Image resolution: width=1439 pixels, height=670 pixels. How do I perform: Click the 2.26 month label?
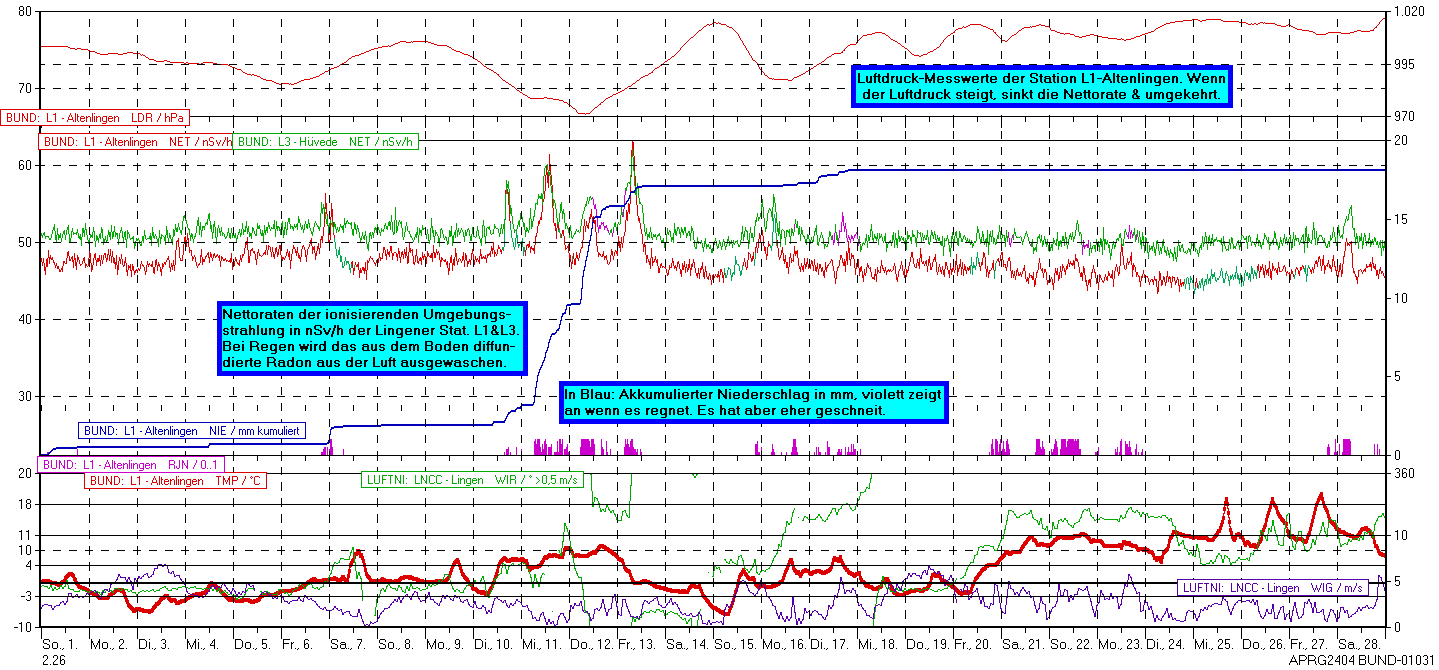click(54, 661)
